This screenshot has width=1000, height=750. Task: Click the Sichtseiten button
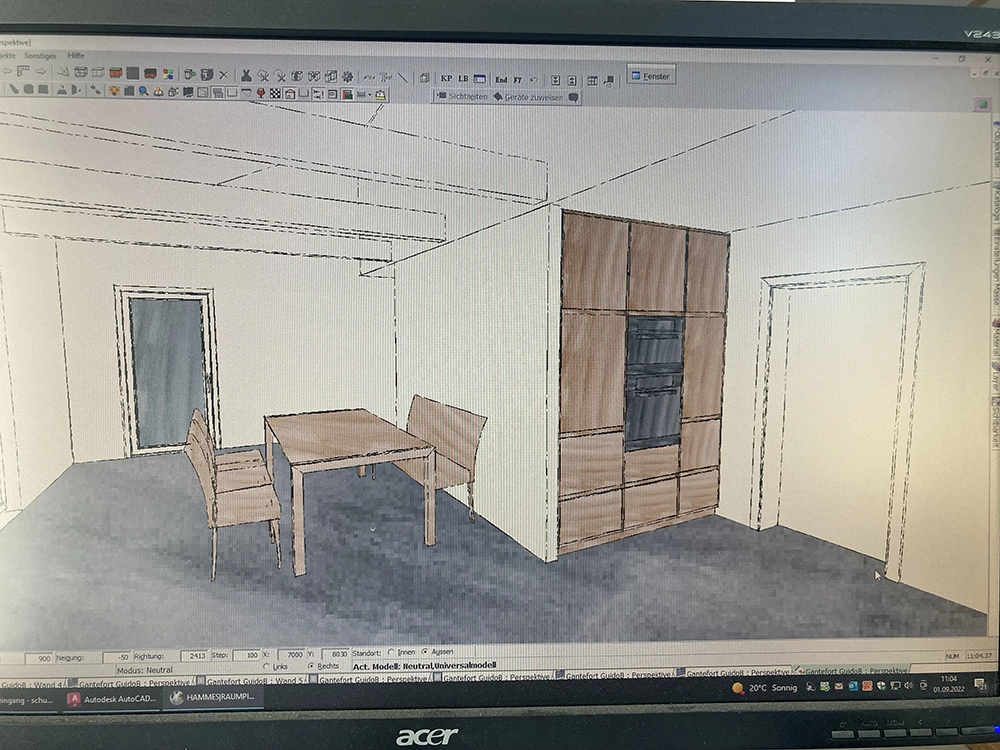pos(462,97)
